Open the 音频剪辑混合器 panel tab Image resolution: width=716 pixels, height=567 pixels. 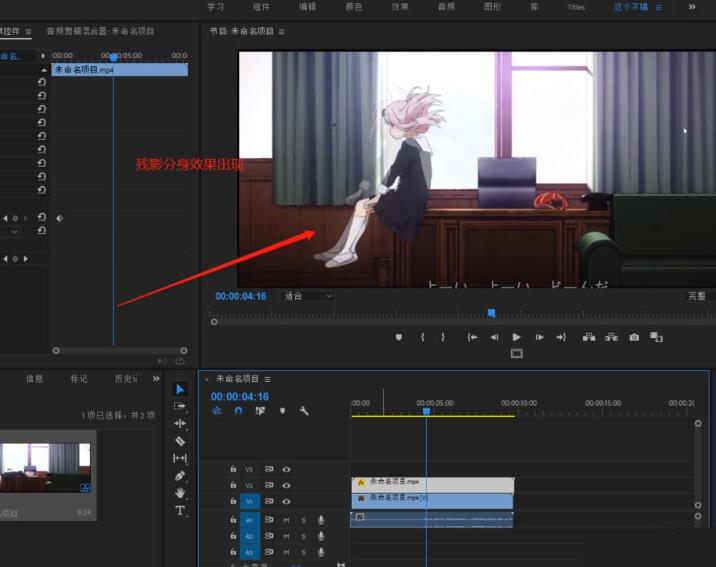[x=100, y=31]
